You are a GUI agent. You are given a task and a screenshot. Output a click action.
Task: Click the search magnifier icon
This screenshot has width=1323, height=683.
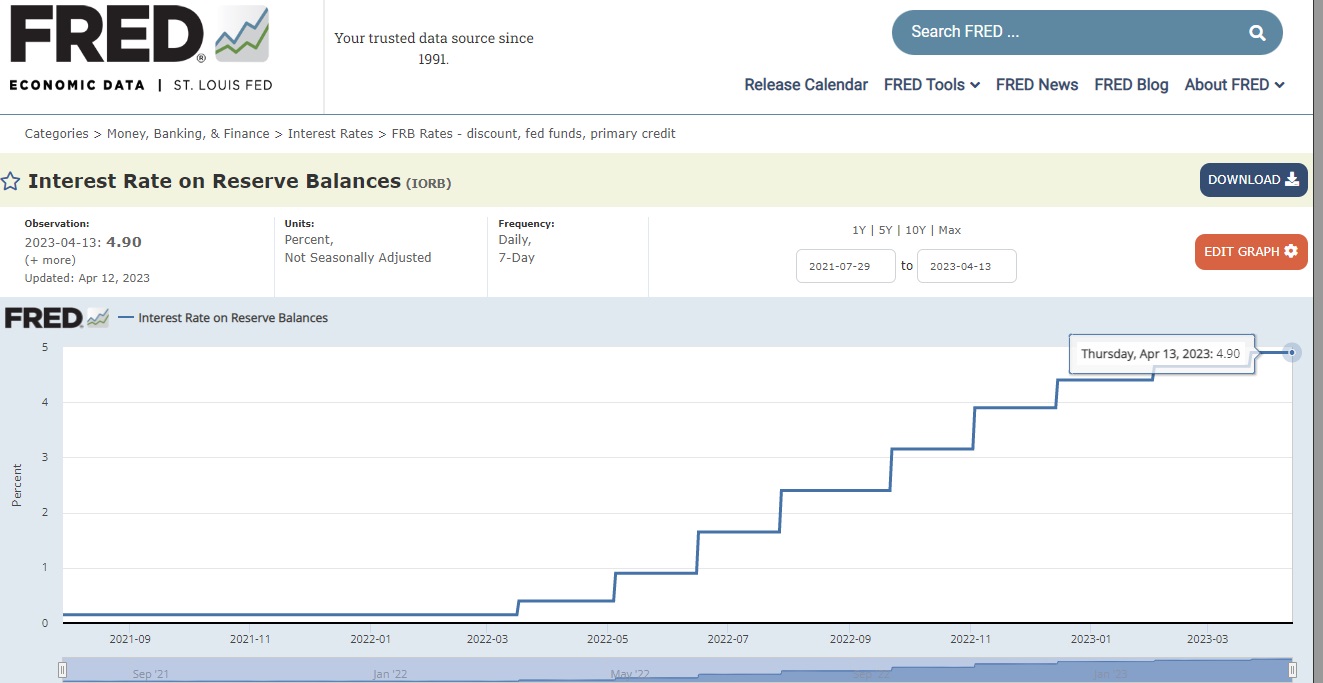(1257, 33)
